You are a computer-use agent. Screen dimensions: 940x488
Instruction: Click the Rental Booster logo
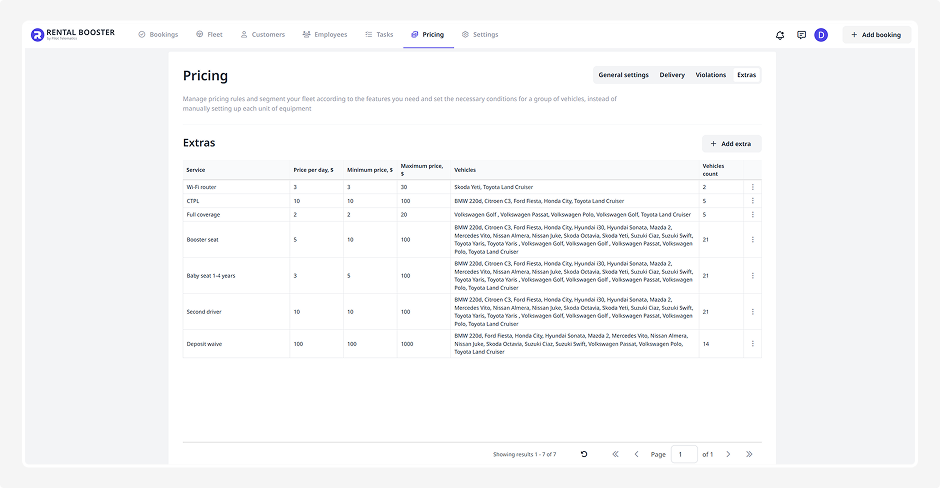click(73, 35)
